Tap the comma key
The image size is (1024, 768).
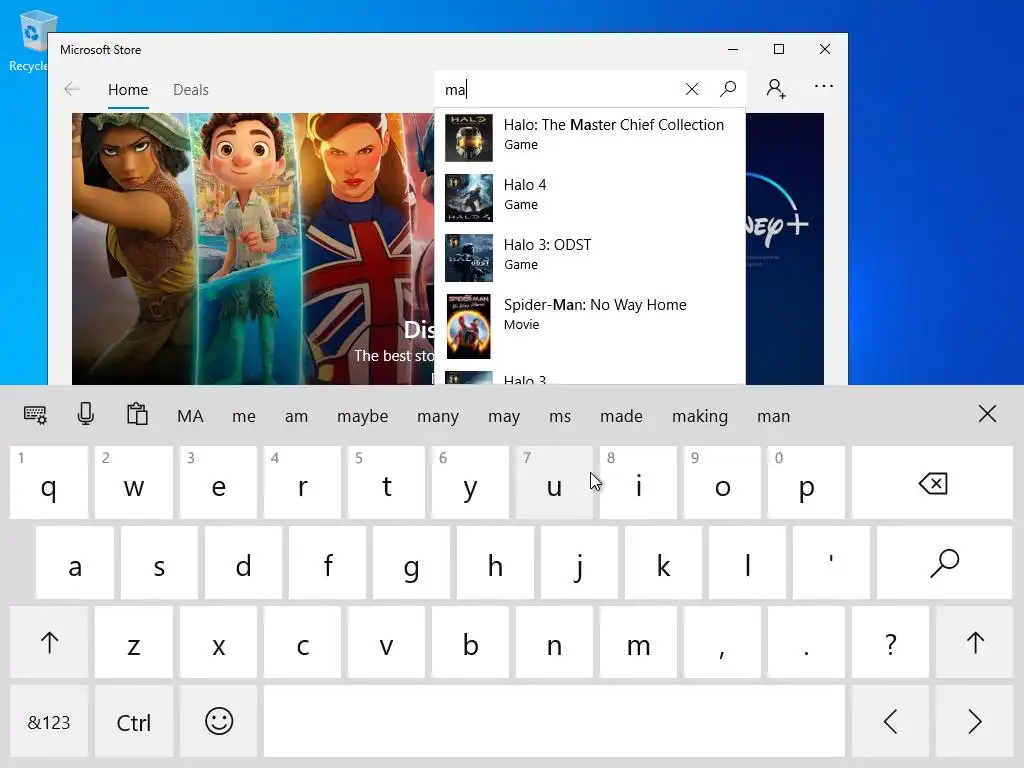[x=722, y=643]
